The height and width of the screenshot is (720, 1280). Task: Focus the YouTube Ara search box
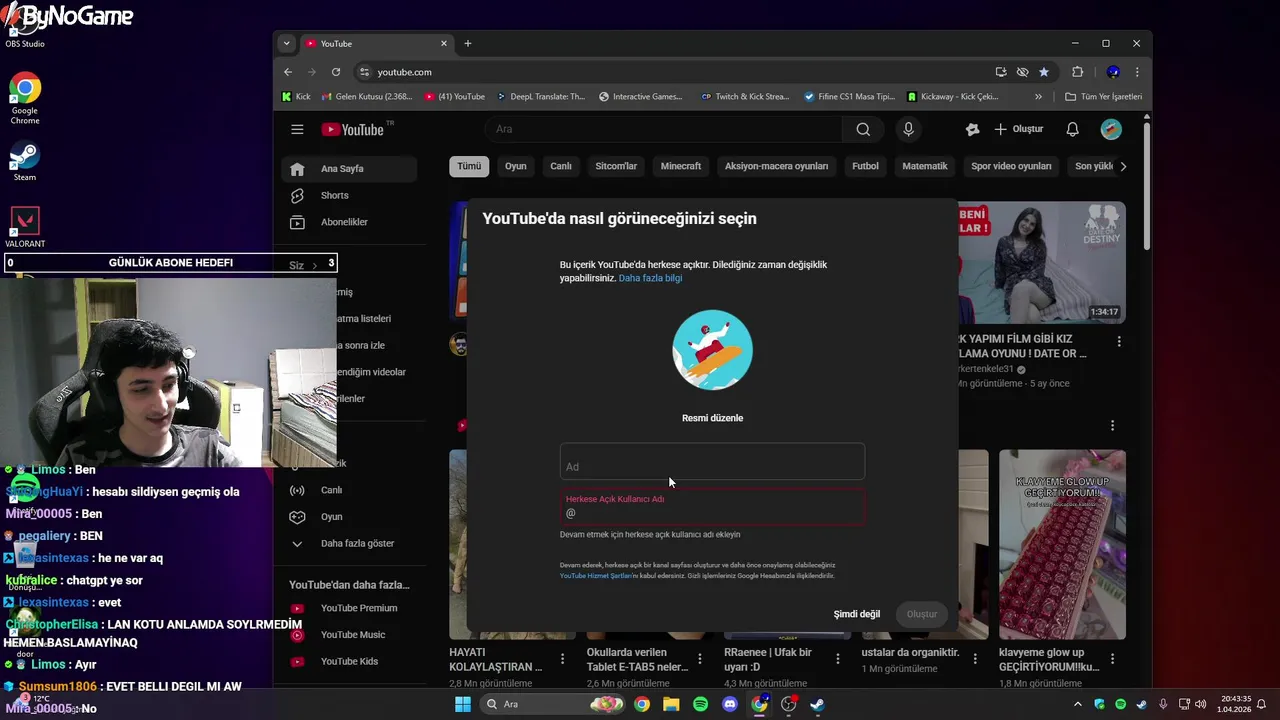point(663,129)
